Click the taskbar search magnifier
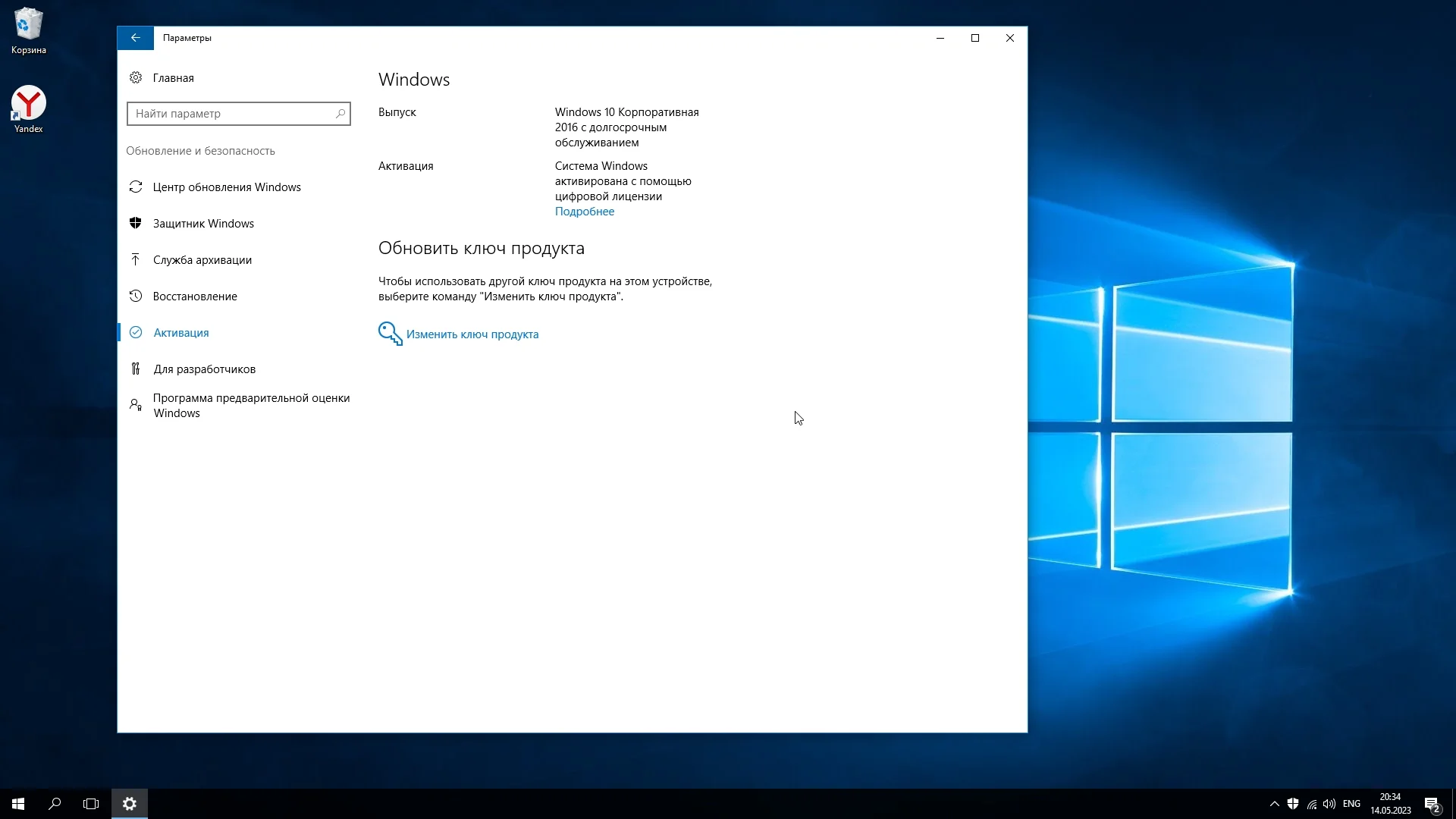The height and width of the screenshot is (819, 1456). click(55, 804)
